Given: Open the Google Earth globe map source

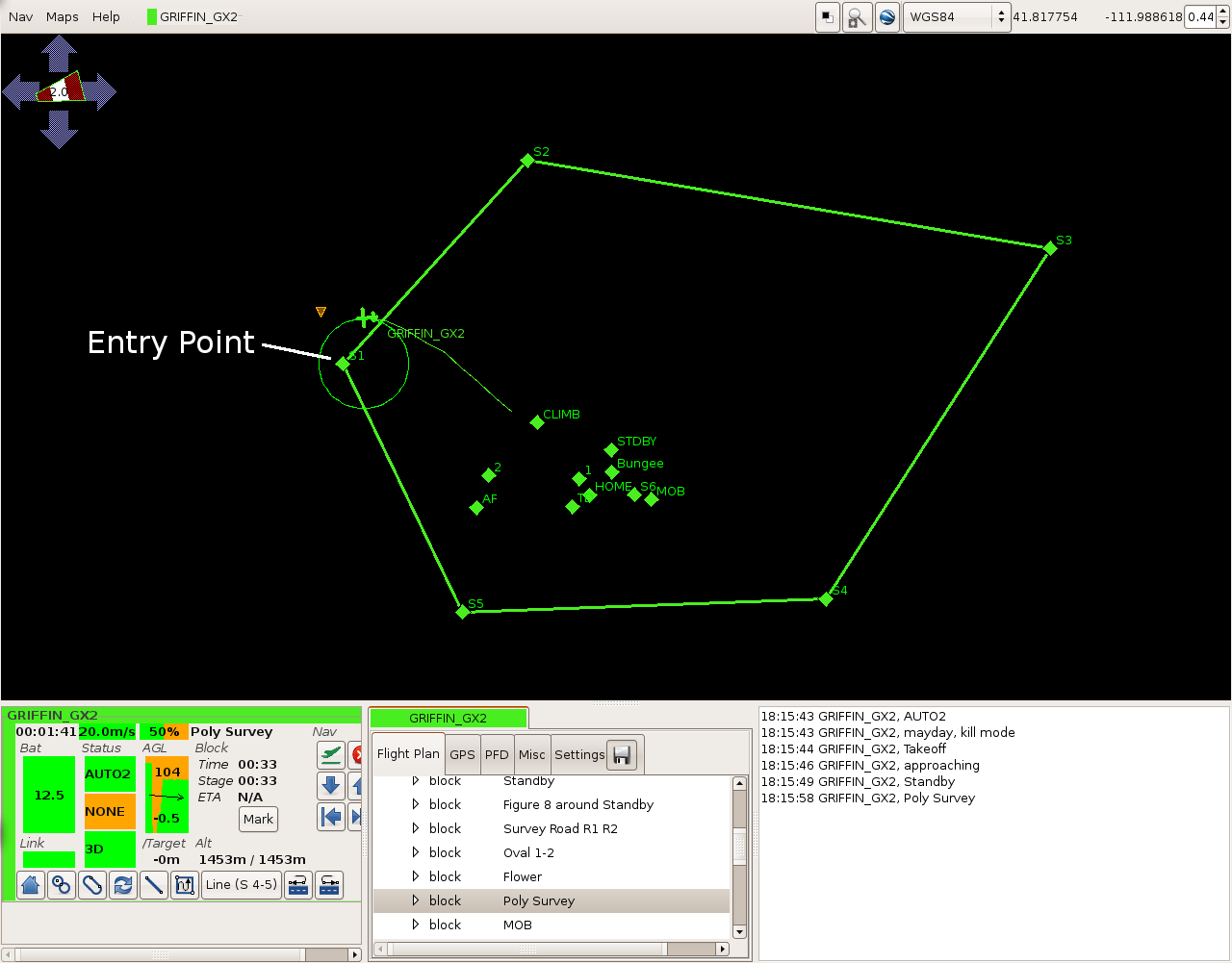Looking at the screenshot, I should tap(887, 17).
